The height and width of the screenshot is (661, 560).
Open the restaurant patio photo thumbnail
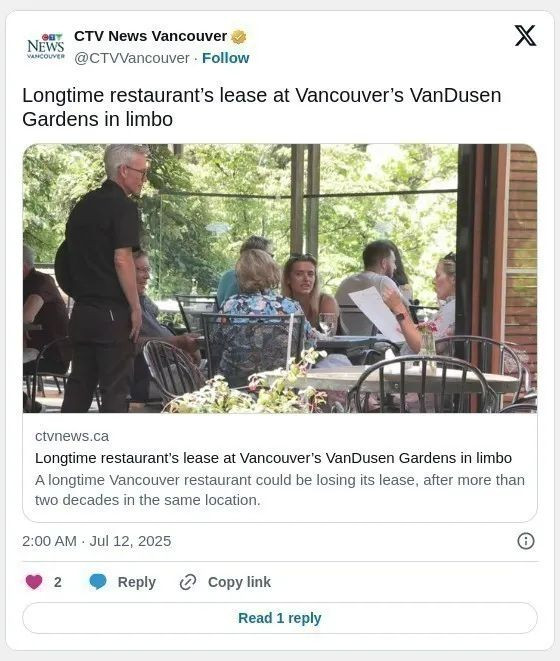pos(280,278)
